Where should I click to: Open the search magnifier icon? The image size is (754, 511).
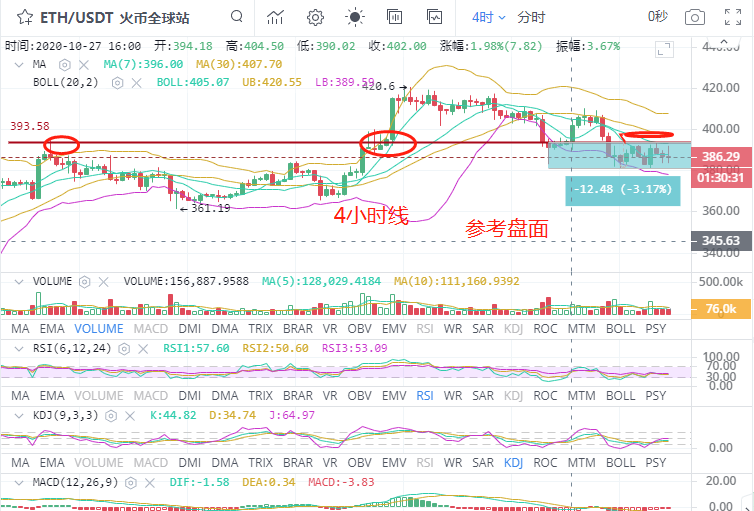(x=237, y=17)
